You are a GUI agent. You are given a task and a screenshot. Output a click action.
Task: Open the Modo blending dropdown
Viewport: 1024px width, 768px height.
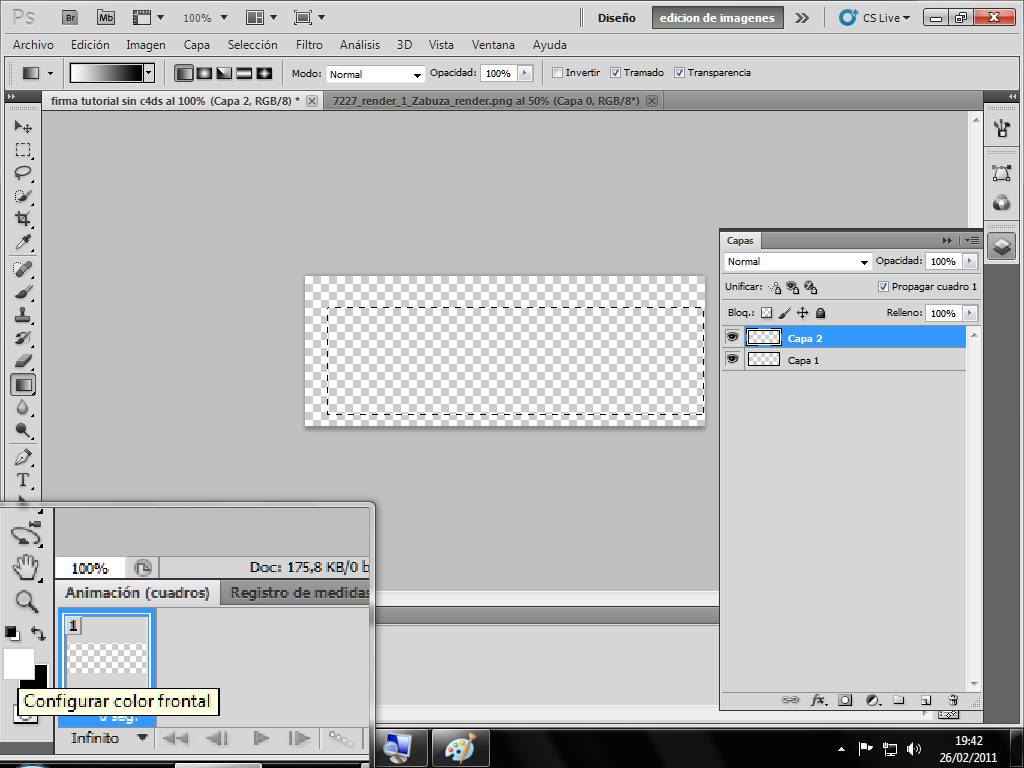376,74
